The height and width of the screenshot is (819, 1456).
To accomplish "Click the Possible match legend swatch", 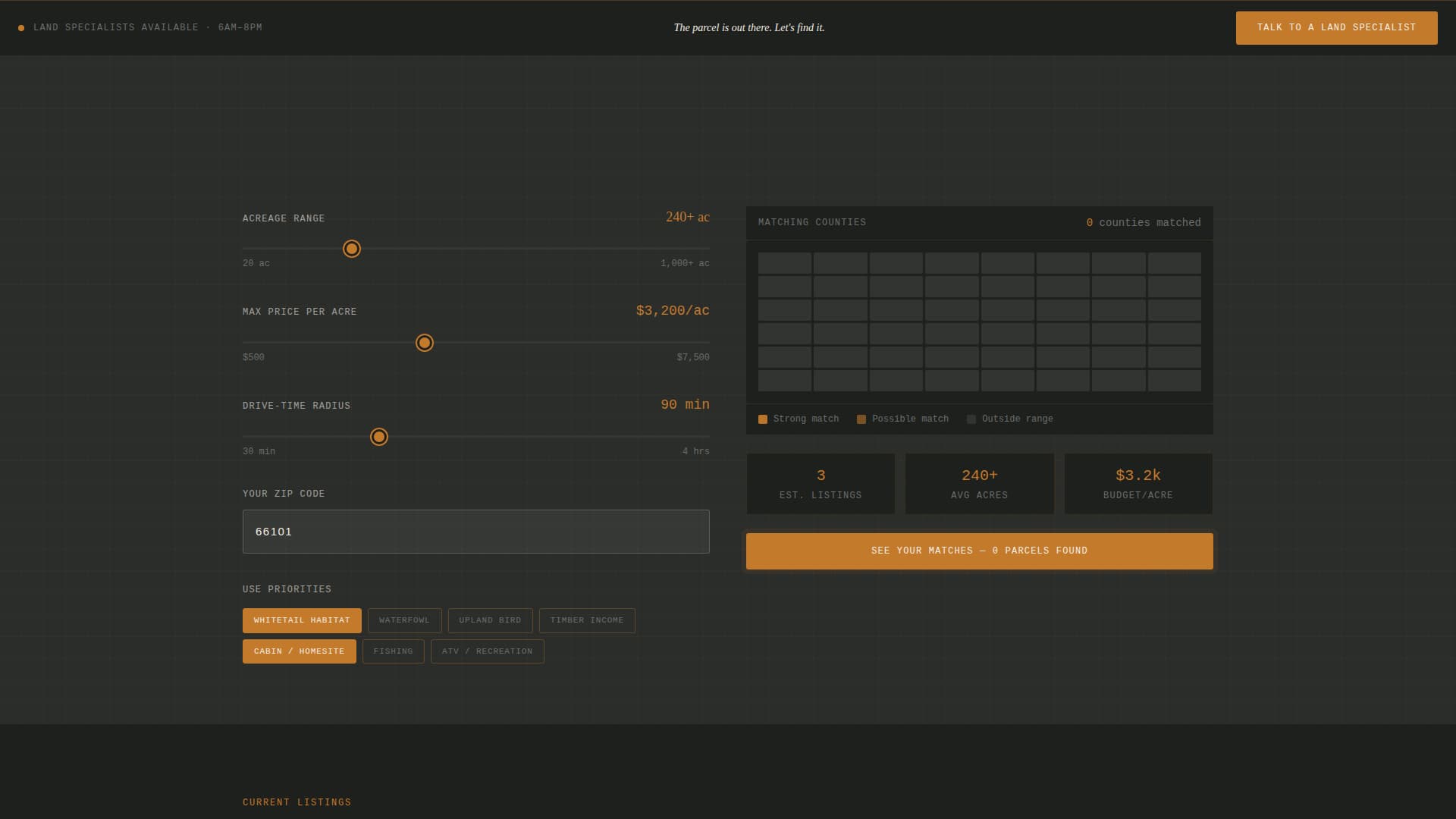I will click(861, 419).
